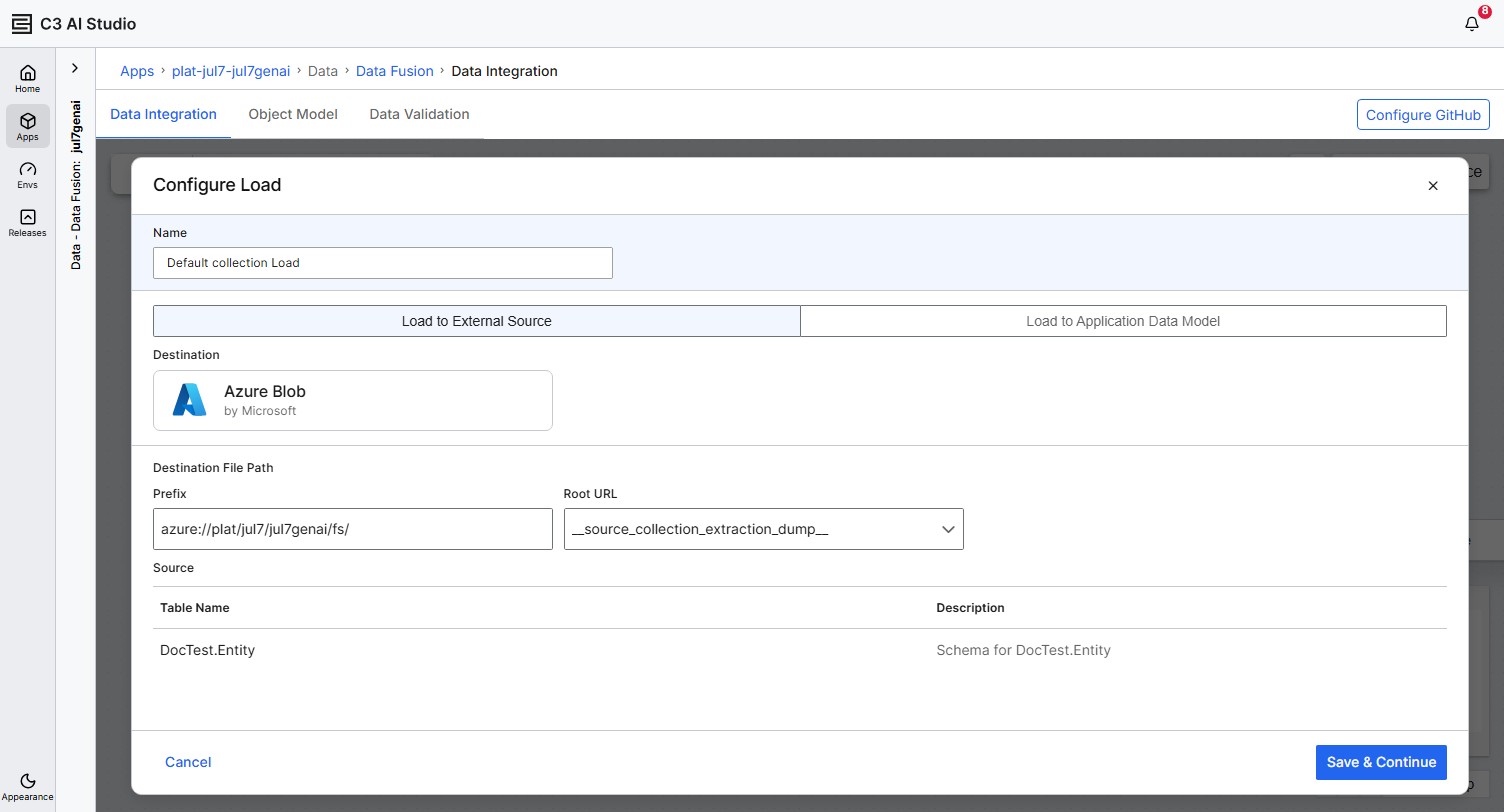
Task: Select the DocTest.Entity table row
Action: tap(800, 650)
